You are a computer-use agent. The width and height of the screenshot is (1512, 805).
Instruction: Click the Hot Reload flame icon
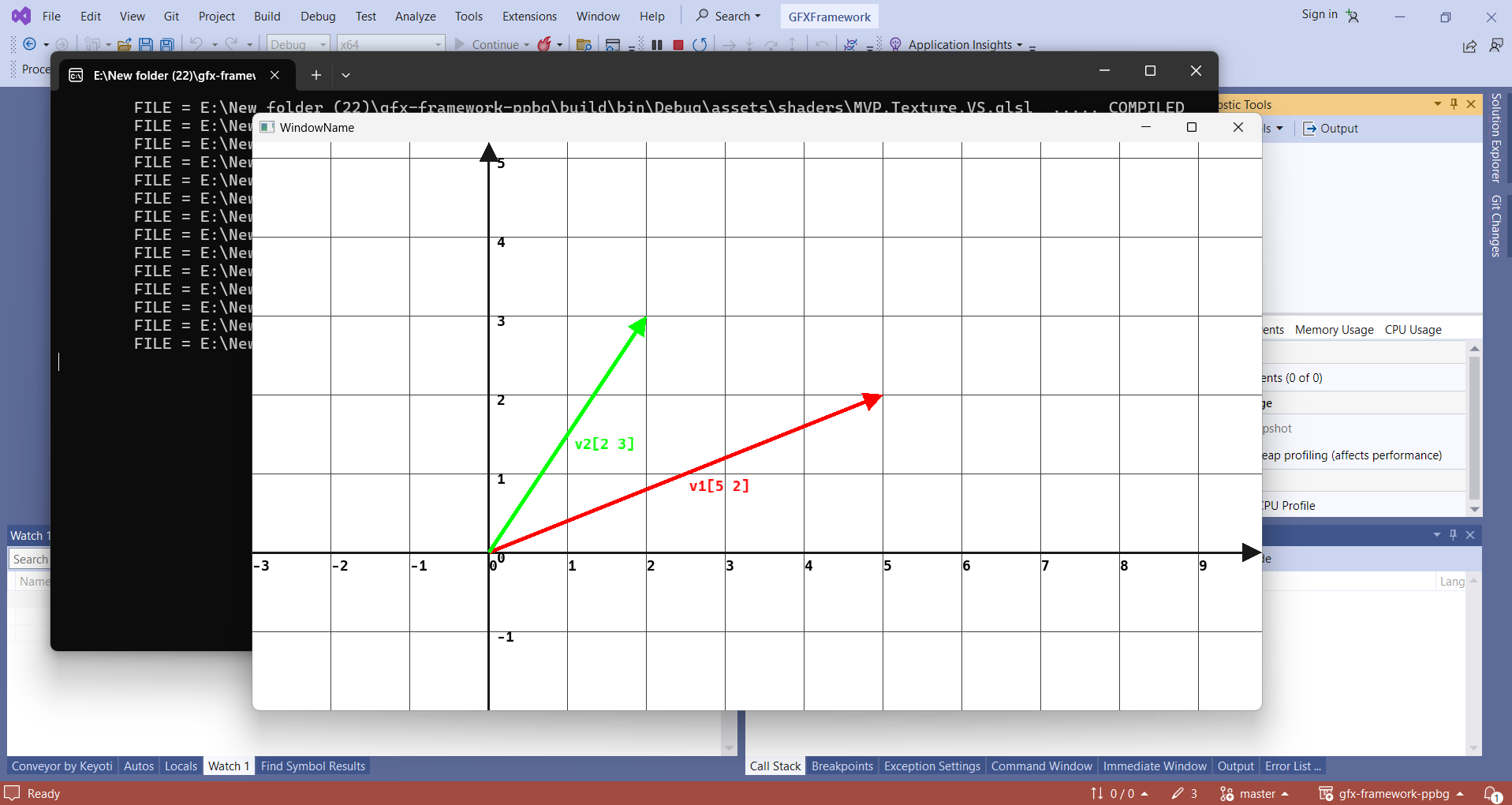[x=544, y=45]
